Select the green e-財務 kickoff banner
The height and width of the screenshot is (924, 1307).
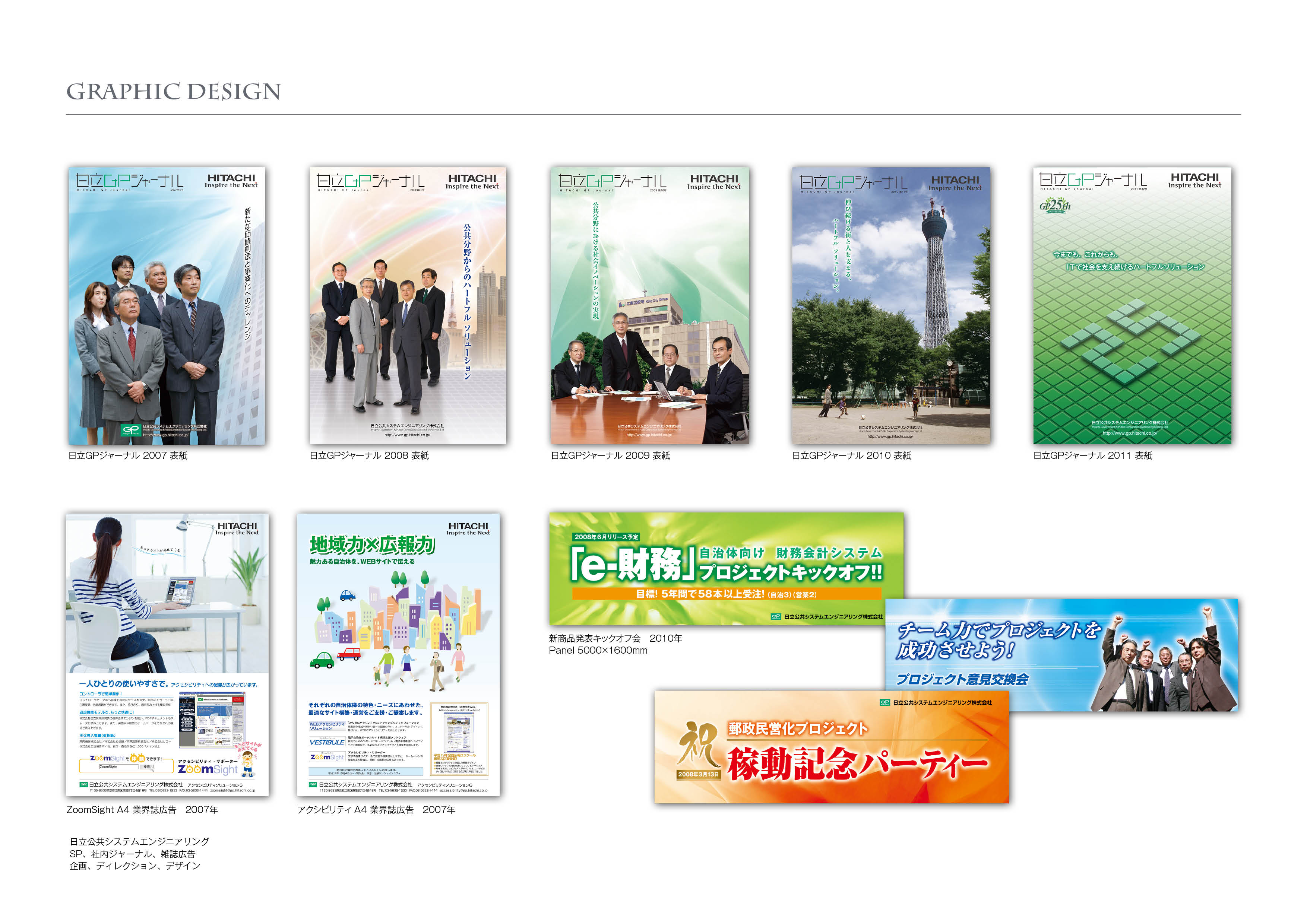[x=727, y=568]
